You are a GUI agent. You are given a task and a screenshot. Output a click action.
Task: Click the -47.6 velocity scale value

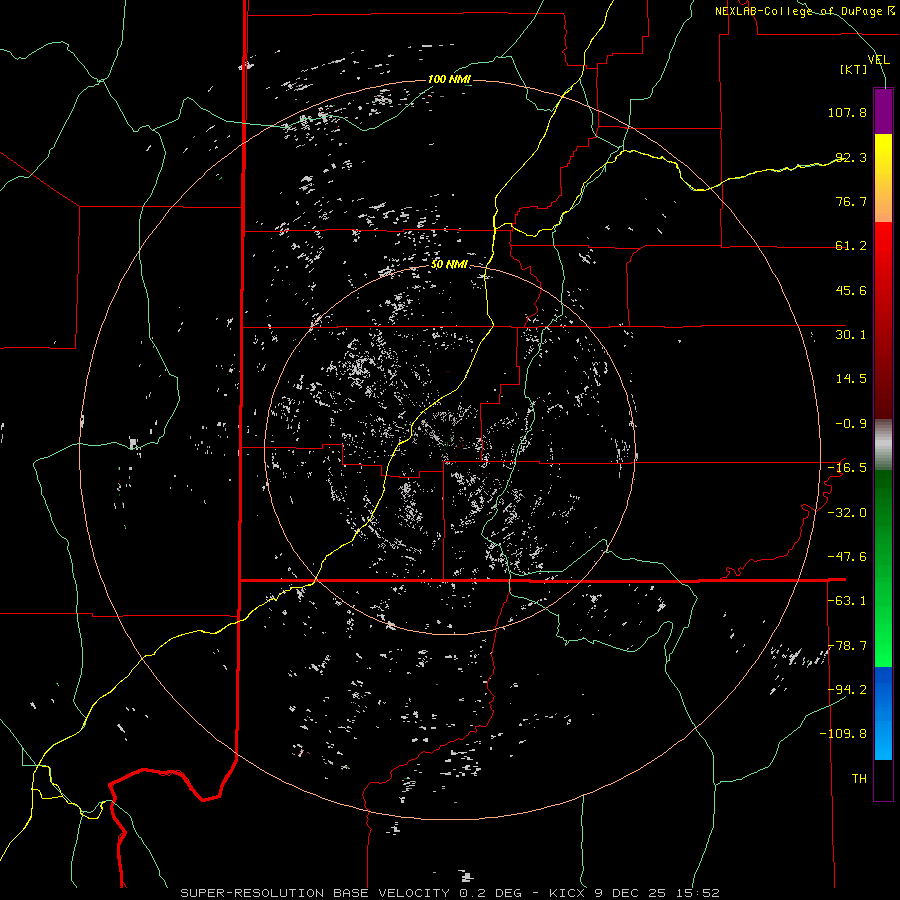pyautogui.click(x=847, y=557)
